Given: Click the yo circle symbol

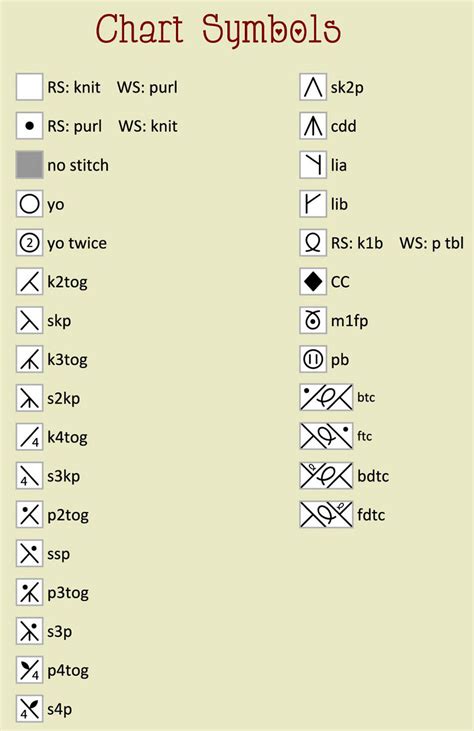Looking at the screenshot, I should (x=29, y=204).
